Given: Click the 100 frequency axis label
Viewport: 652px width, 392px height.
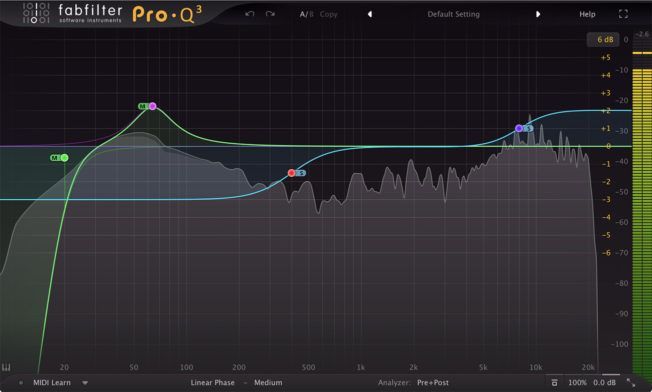Looking at the screenshot, I should [x=186, y=367].
